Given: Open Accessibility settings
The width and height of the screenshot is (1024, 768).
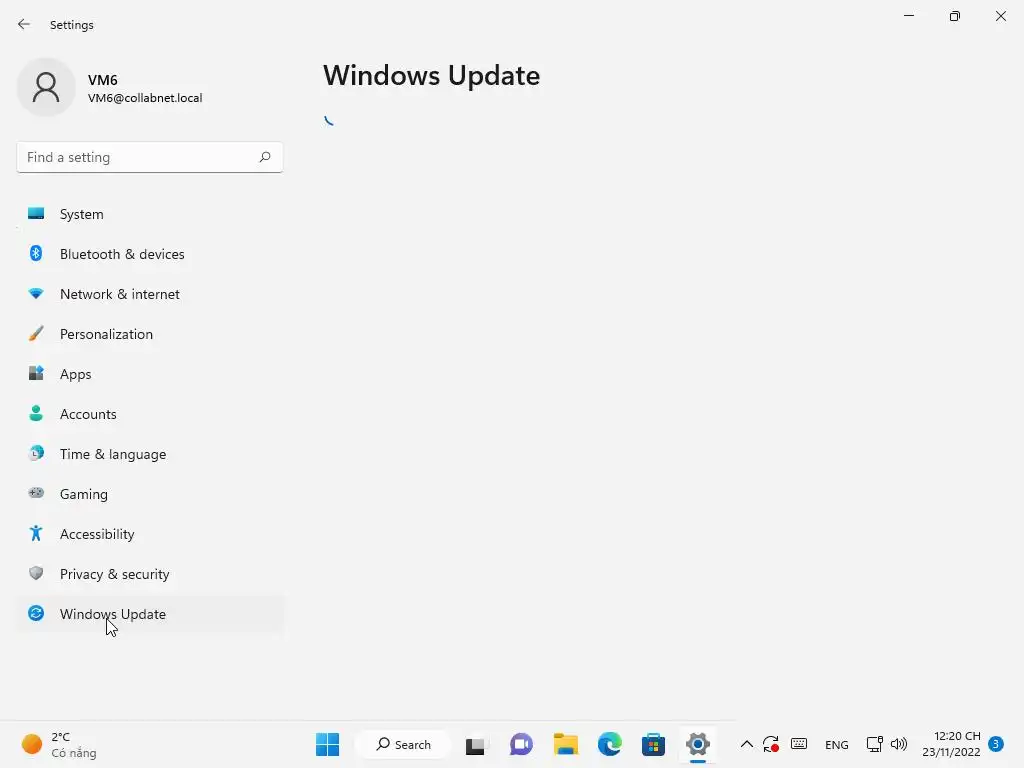Looking at the screenshot, I should point(150,534).
